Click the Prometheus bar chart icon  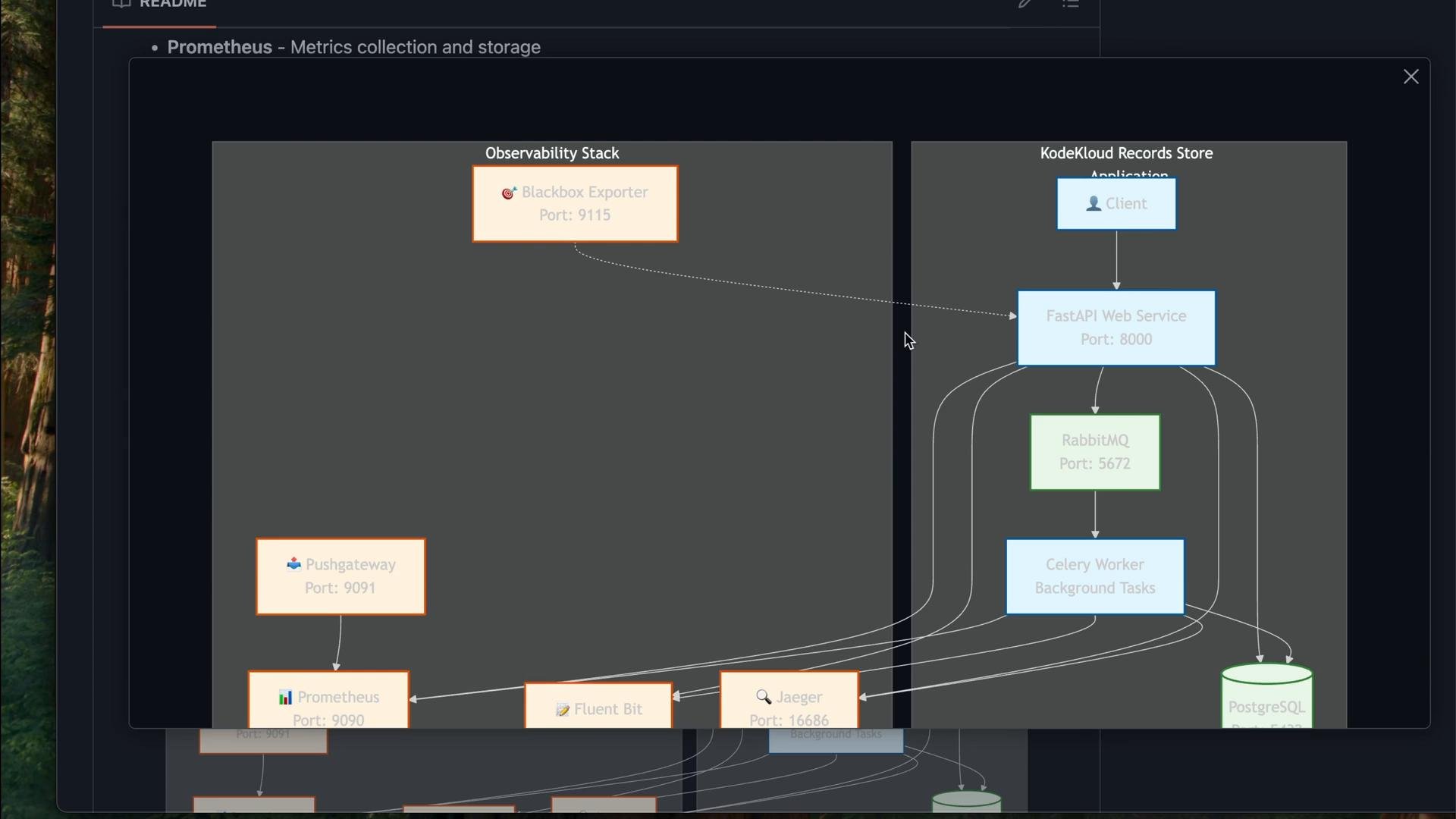285,697
